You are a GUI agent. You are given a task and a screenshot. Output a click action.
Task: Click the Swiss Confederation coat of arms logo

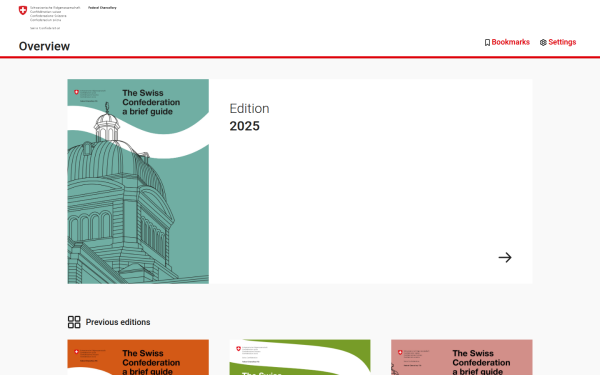coord(23,10)
